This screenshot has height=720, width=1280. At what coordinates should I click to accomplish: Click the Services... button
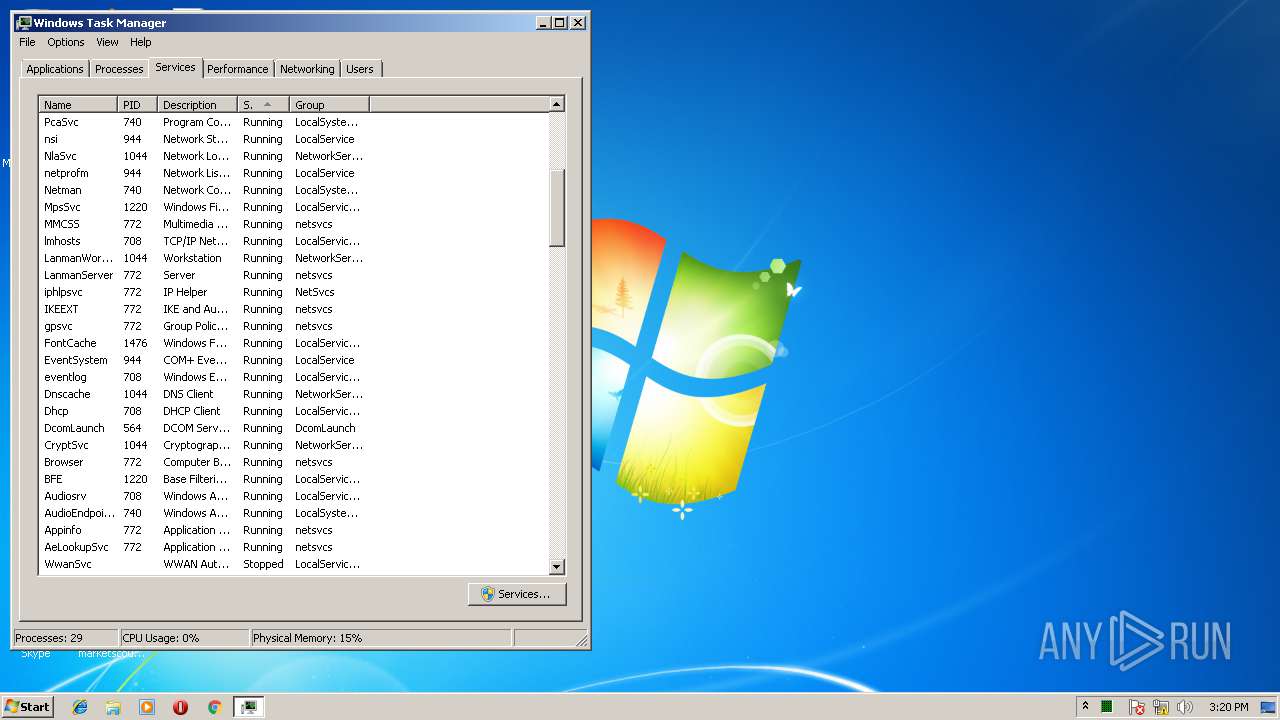coord(517,594)
